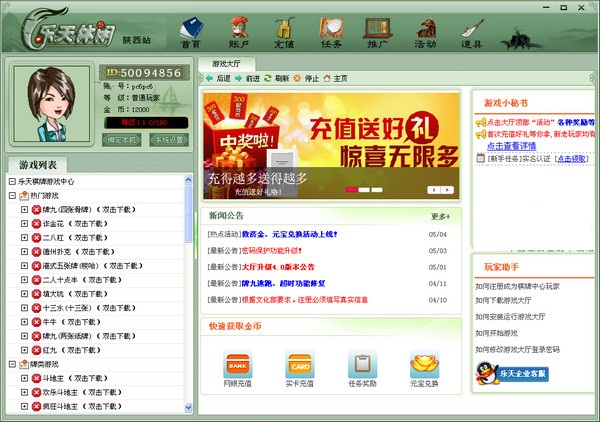Click the 充值送好礼 promotional banner
This screenshot has height=422, width=600.
331,145
